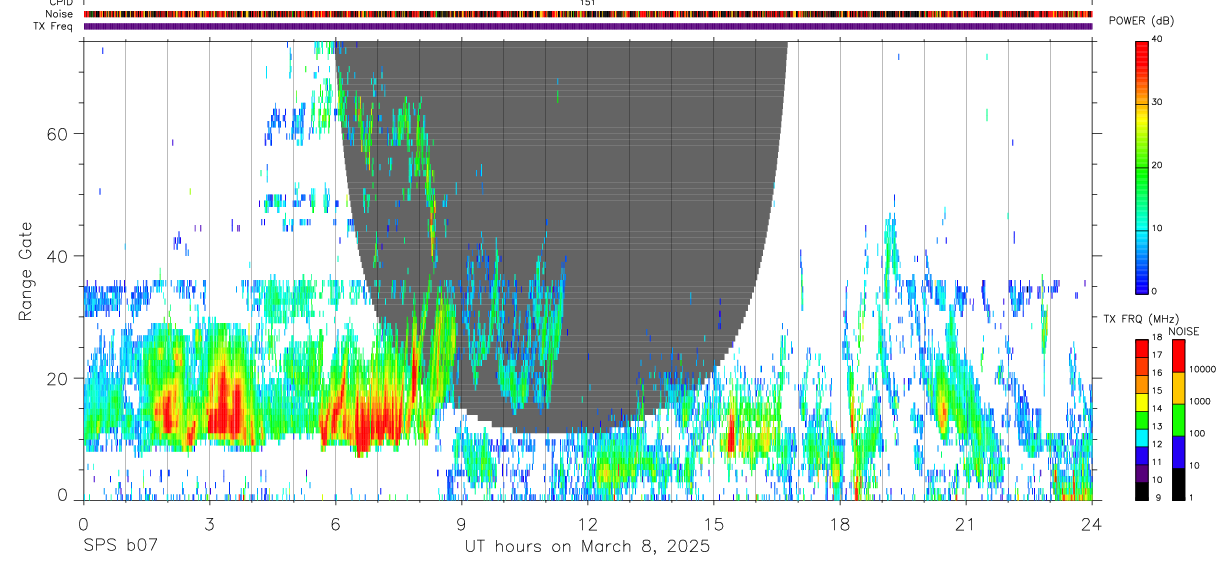Click the 'POWER (dB)' legend title
This screenshot has width=1228, height=567.
pyautogui.click(x=1142, y=21)
